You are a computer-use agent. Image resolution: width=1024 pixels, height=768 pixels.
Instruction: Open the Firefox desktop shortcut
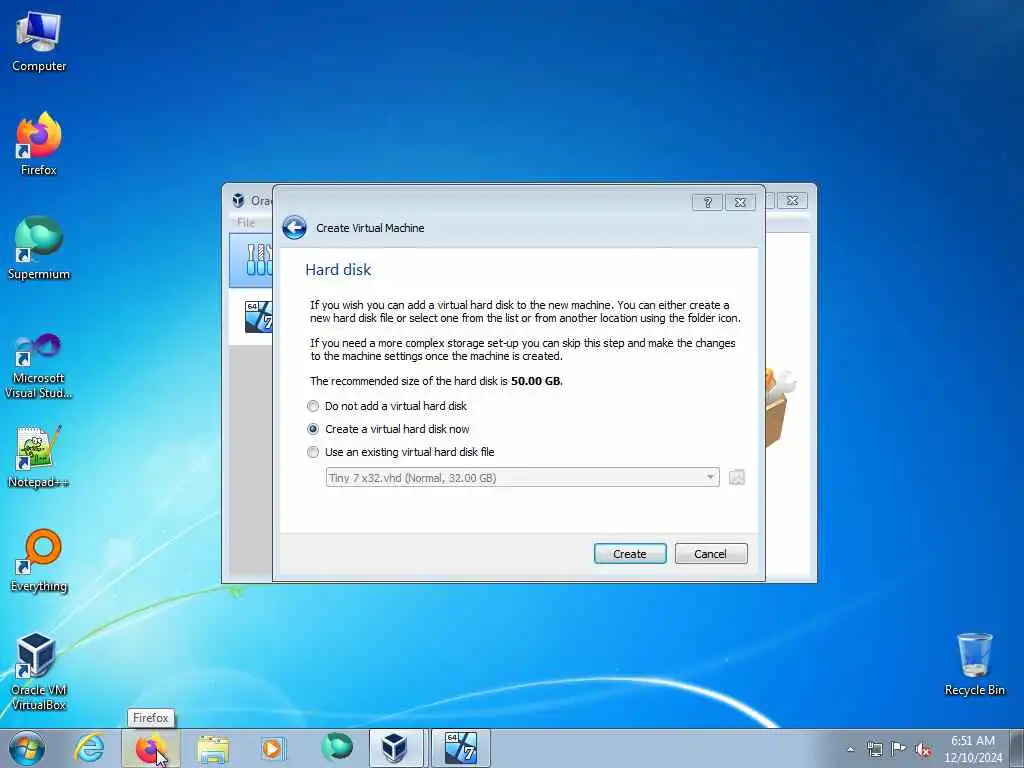click(39, 144)
